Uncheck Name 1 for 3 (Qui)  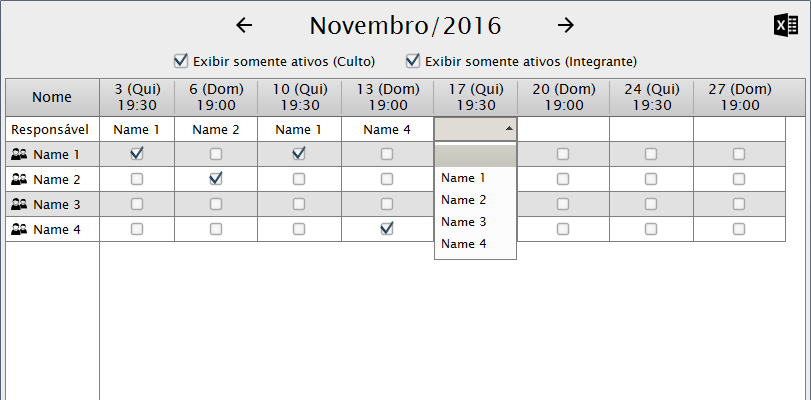[137, 154]
